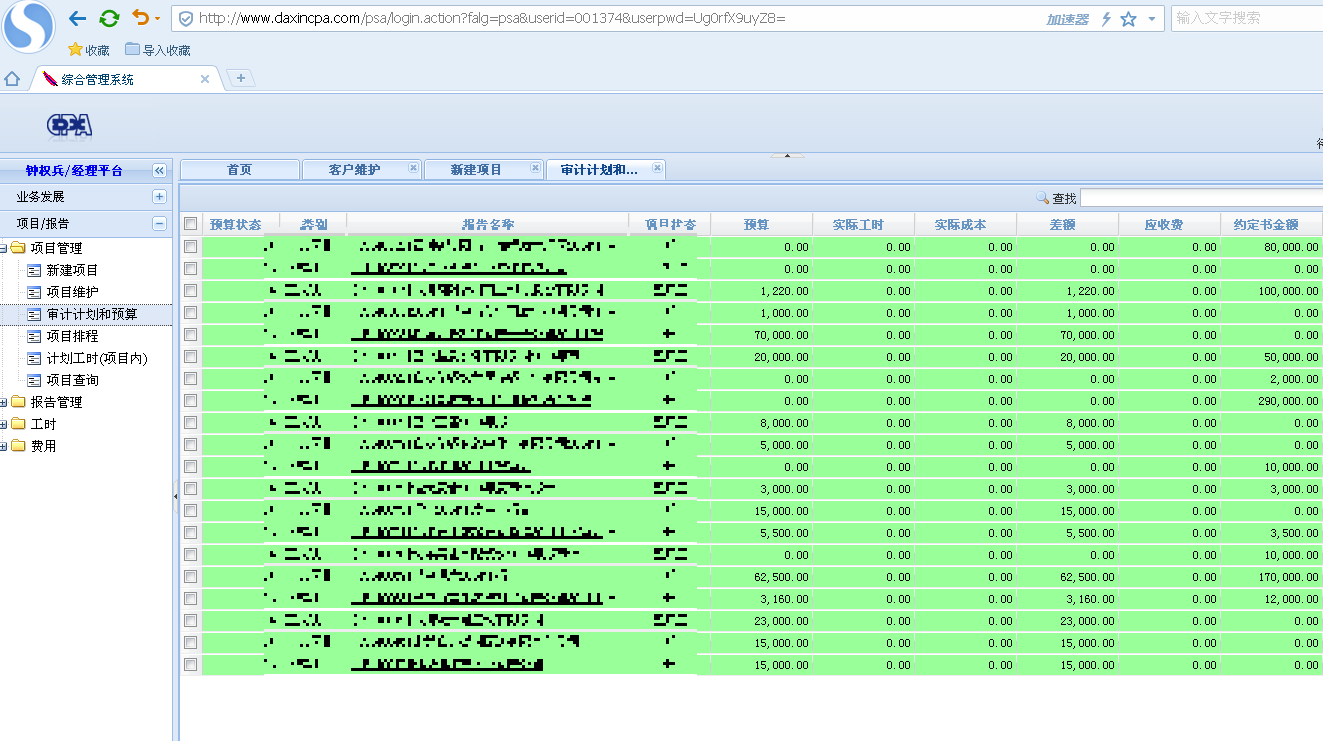Click the browser back arrow

pos(78,18)
